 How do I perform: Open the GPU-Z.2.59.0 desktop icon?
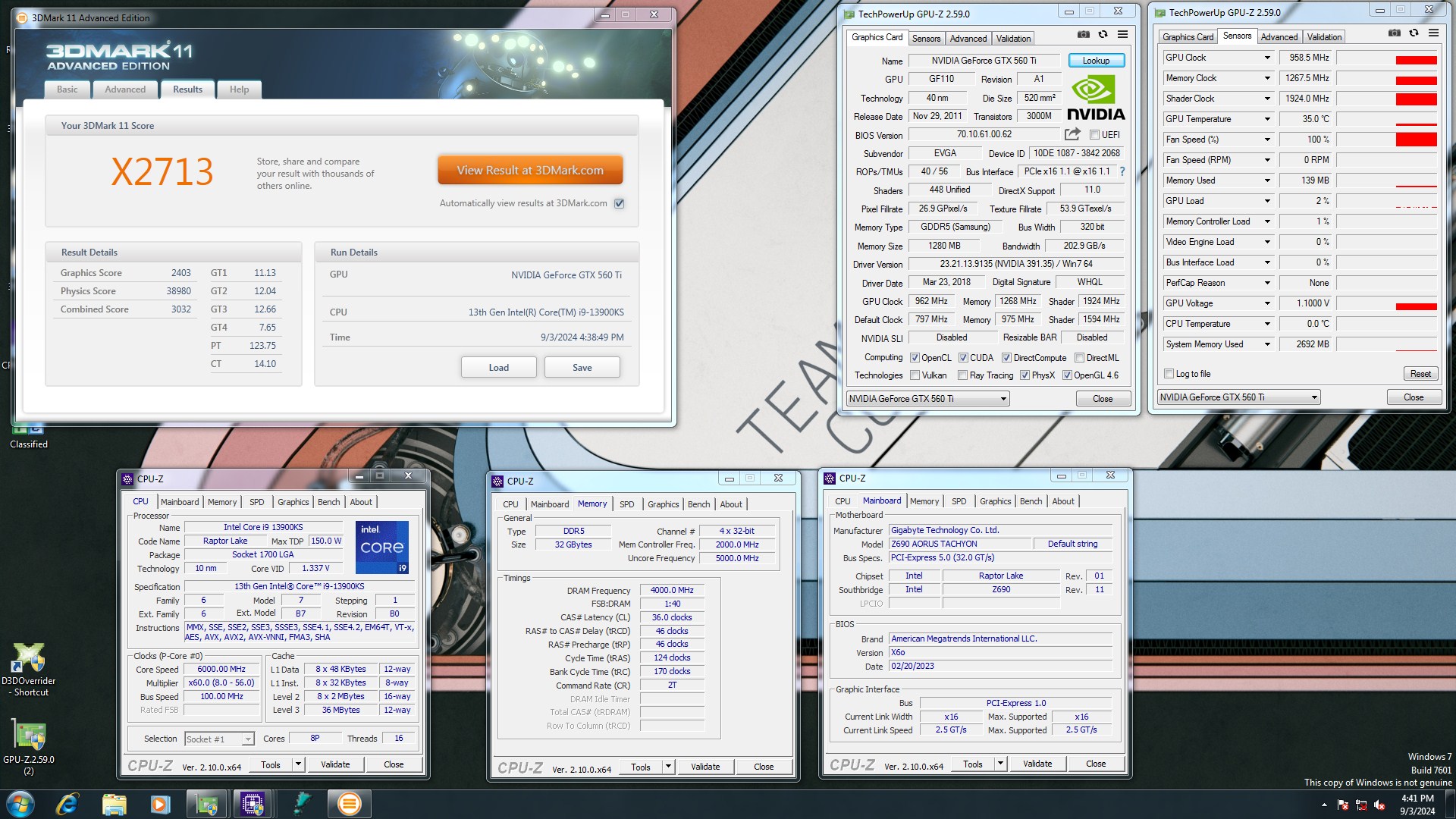coord(29,748)
